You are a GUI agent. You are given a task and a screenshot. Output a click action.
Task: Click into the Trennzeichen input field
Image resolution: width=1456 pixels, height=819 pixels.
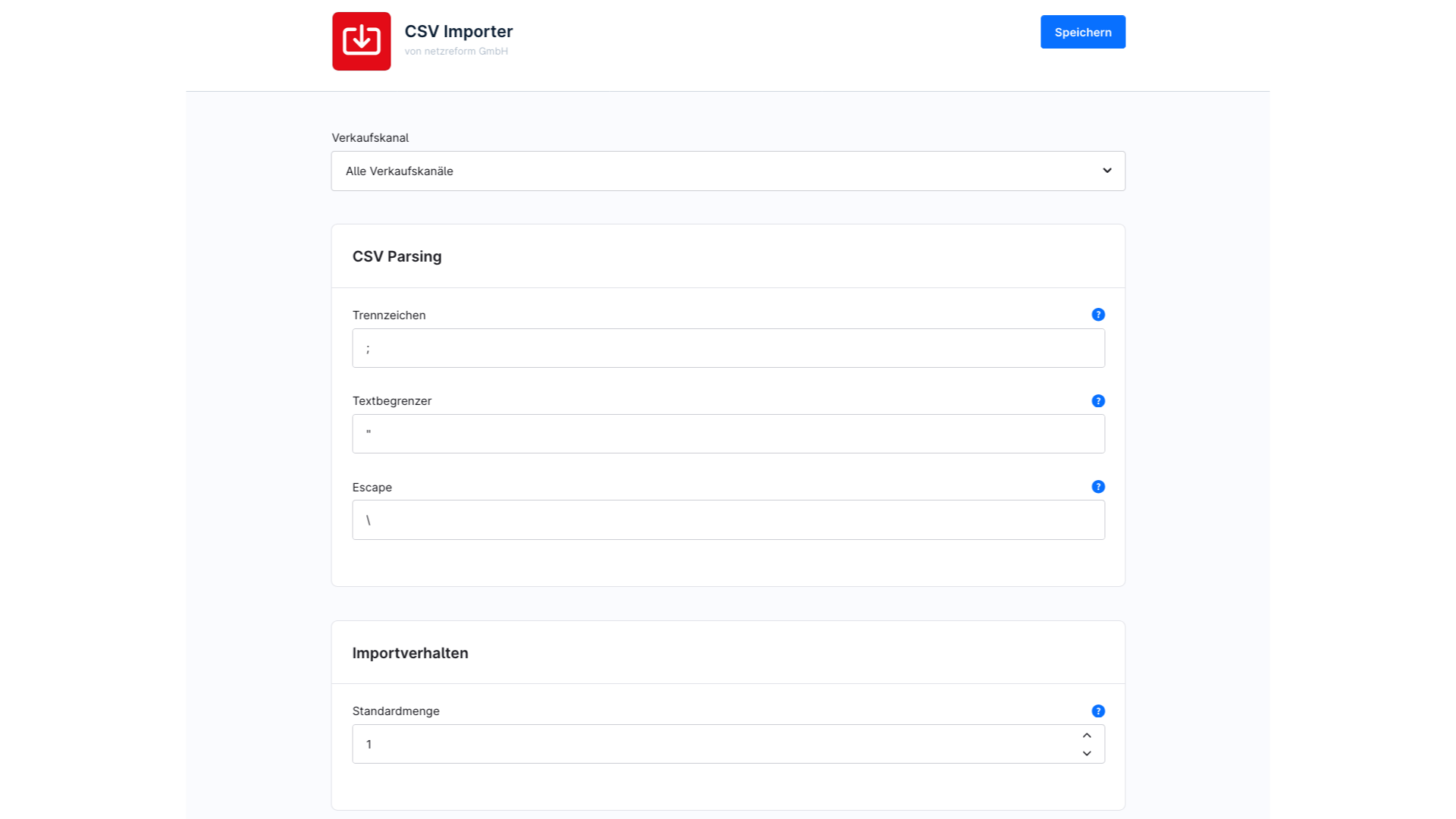click(728, 348)
